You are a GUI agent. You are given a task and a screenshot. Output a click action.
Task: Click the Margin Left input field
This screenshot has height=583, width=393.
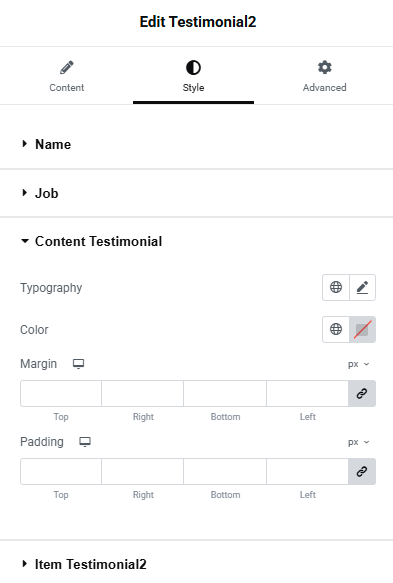[x=307, y=393]
